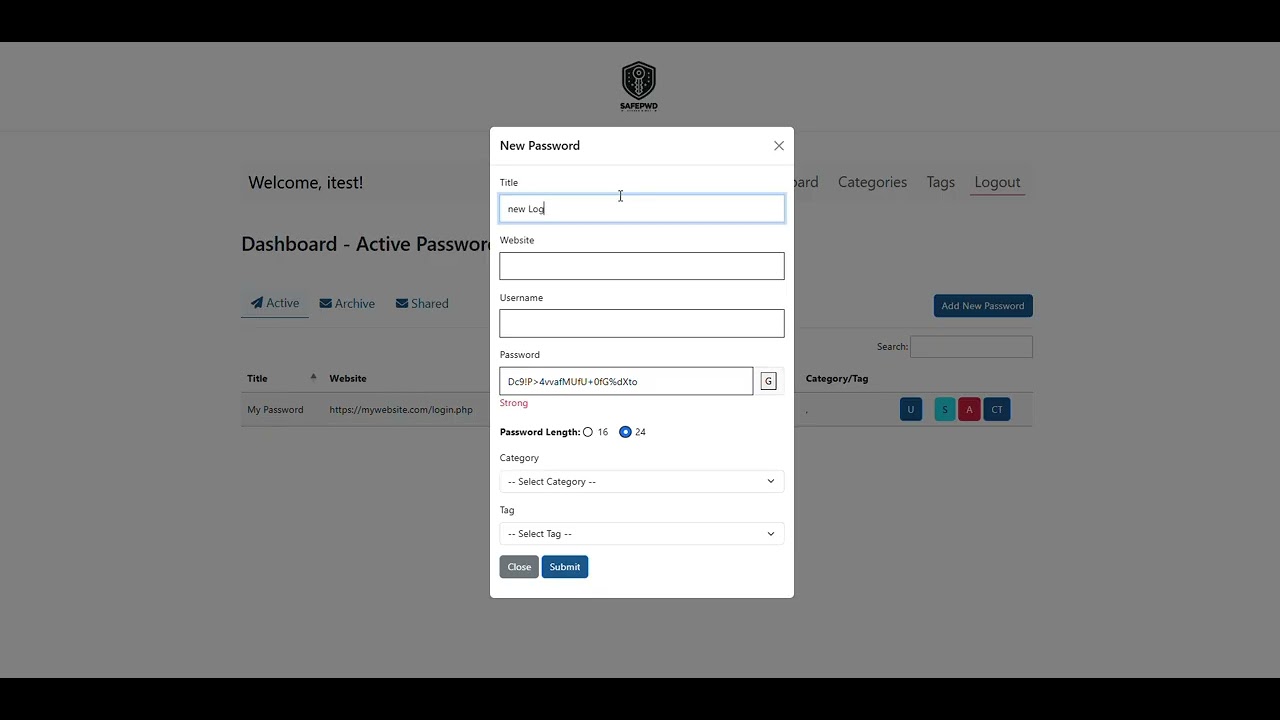Click the SAFEPWD shield logo
The image size is (1280, 720).
coord(638,86)
